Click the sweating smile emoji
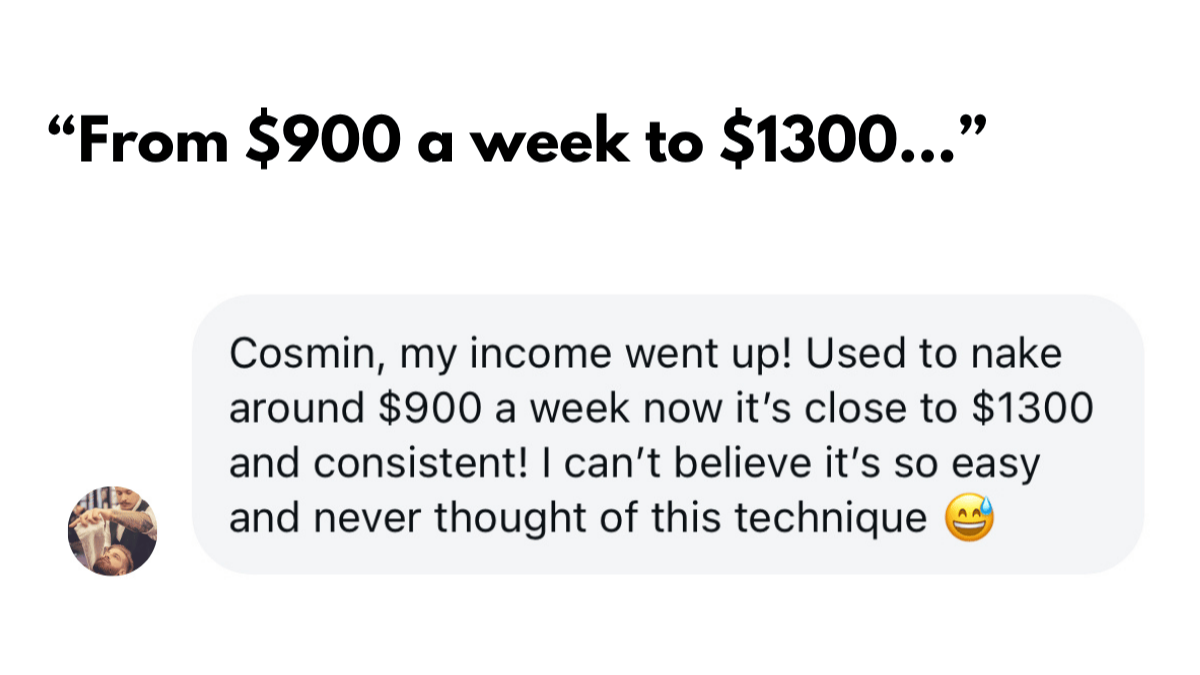Screen dimensions: 1200x675 click(969, 519)
